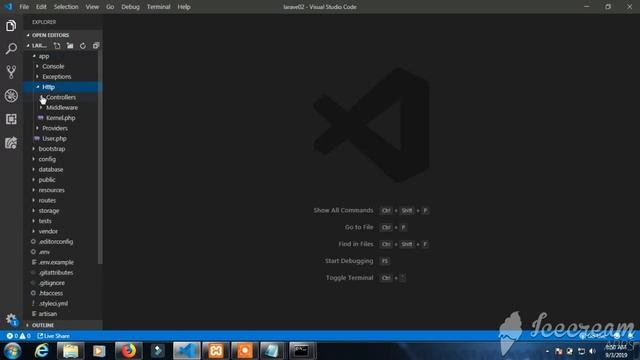This screenshot has height=360, width=640.
Task: Expand the Middleware folder
Action: 62,107
